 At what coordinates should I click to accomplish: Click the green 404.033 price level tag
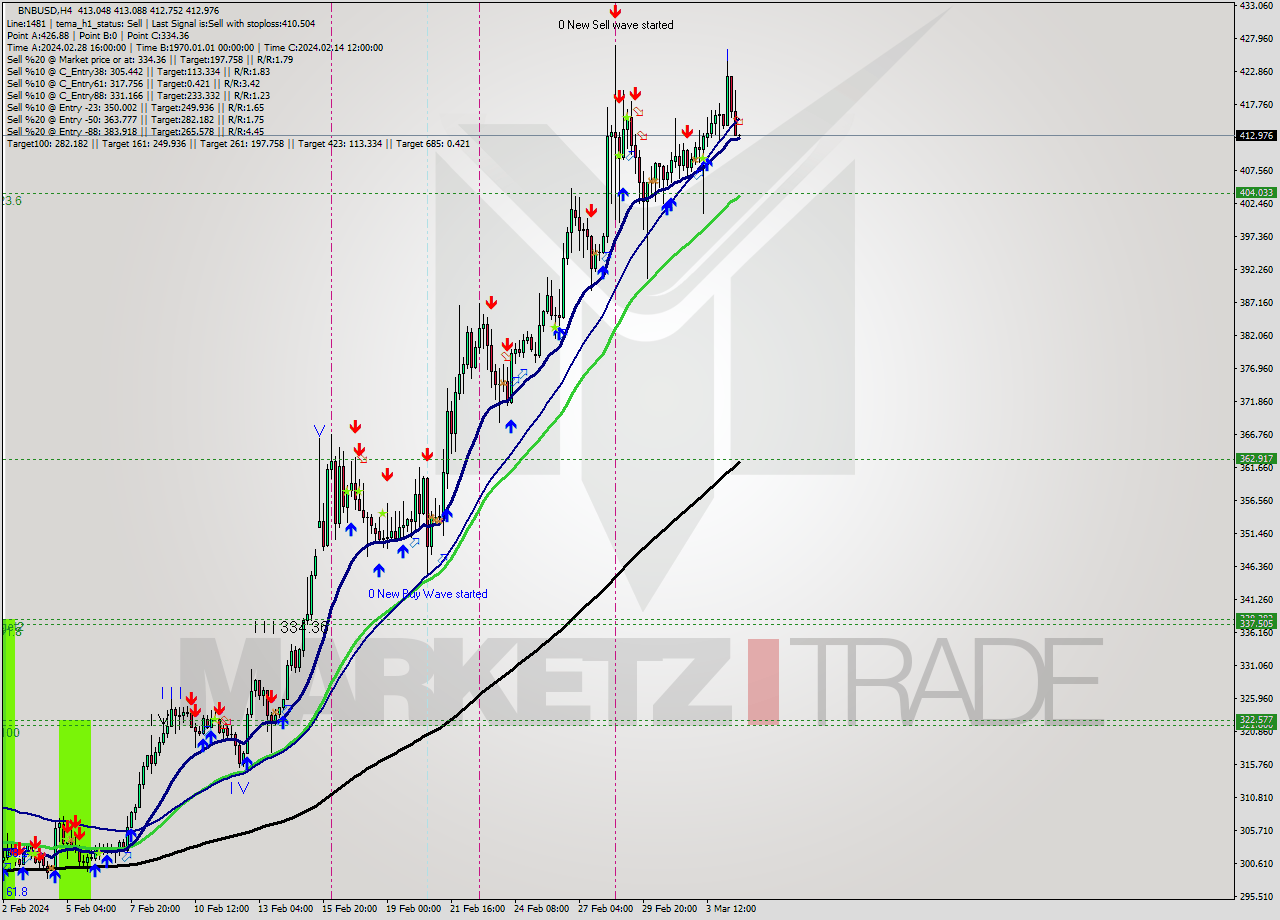pos(1256,192)
